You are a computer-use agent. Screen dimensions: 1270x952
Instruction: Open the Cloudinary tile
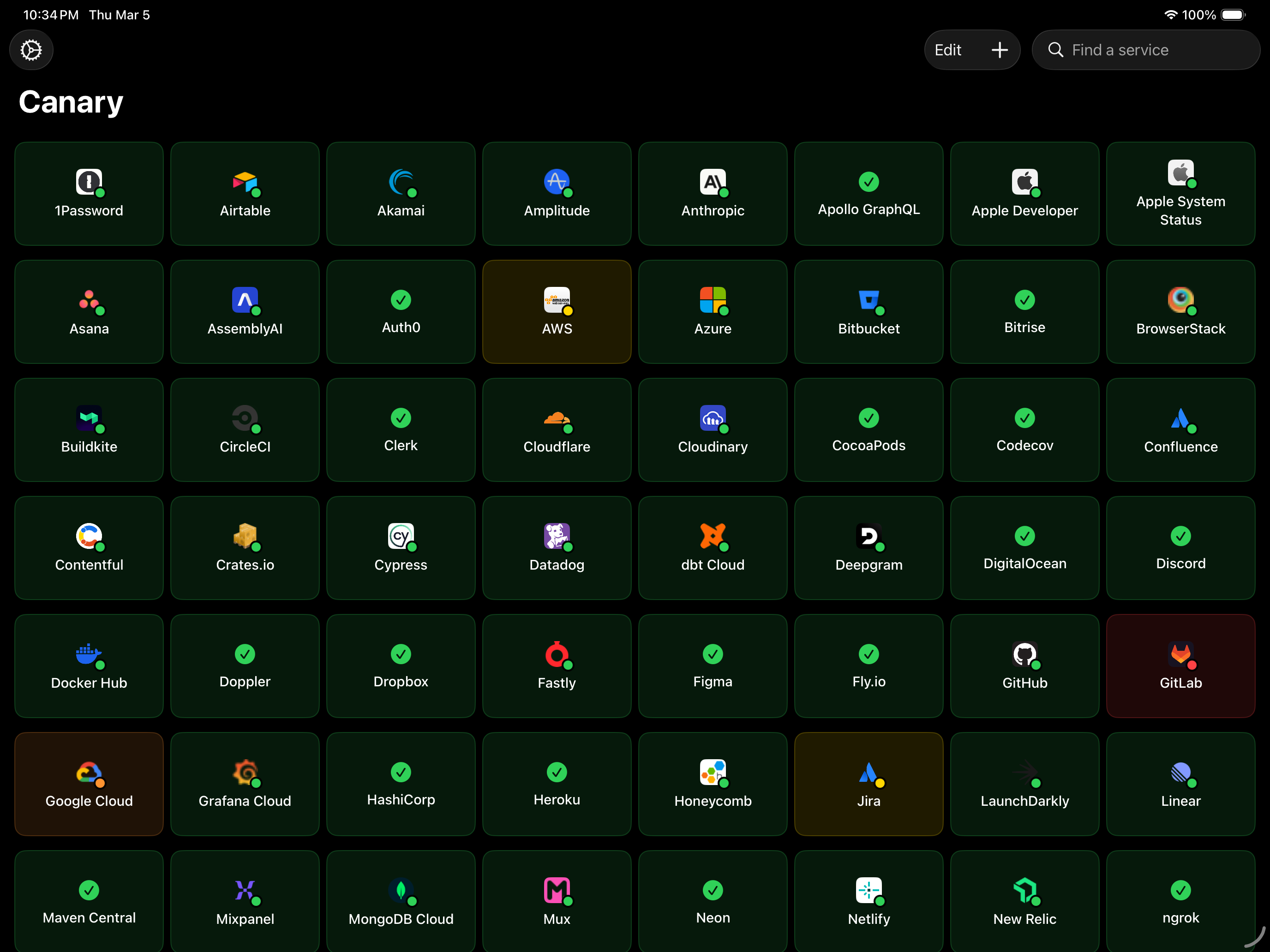713,430
